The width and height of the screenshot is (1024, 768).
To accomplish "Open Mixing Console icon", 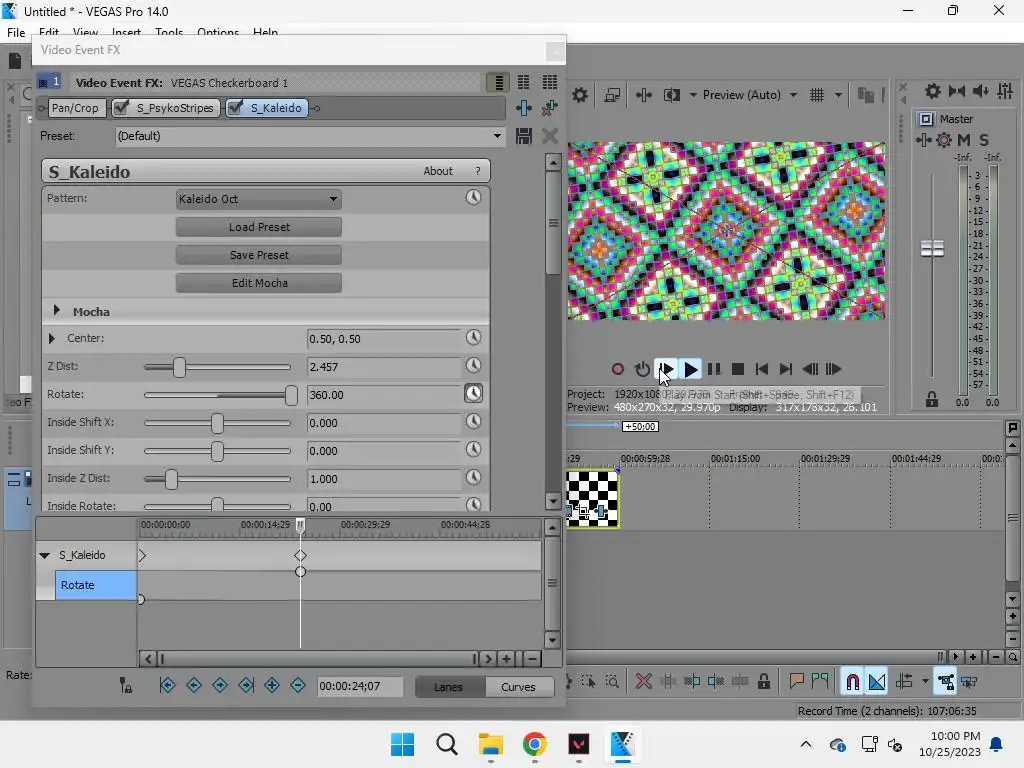I will [1005, 91].
